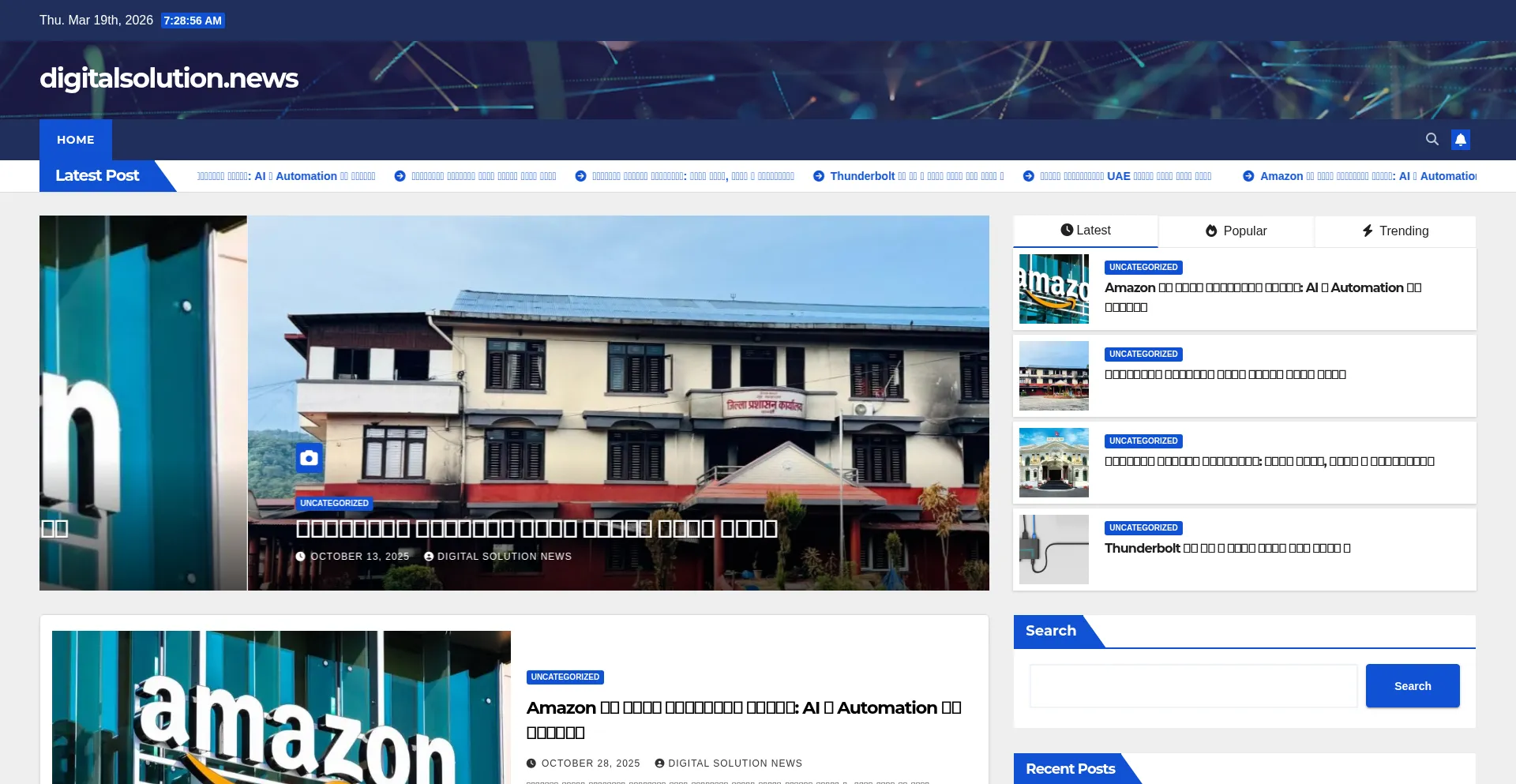Viewport: 1516px width, 784px height.
Task: Switch to the Latest tab
Action: coord(1086,231)
